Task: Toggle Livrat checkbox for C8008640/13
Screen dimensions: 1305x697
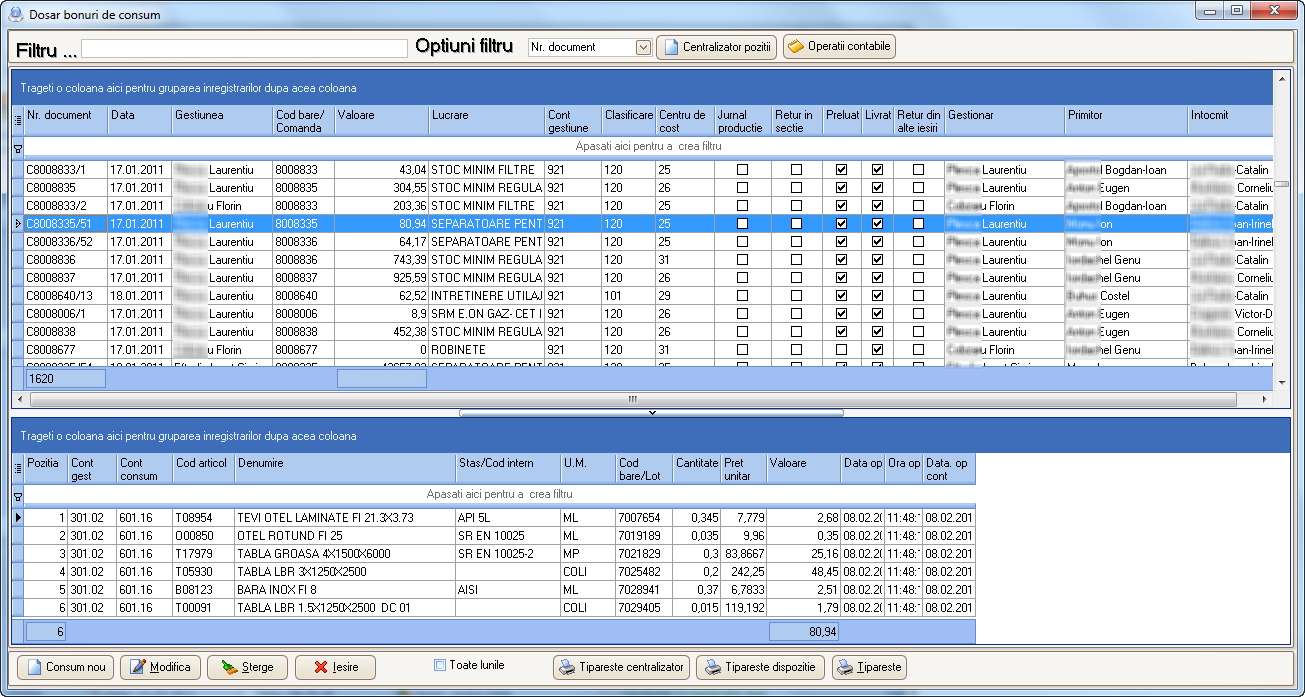Action: point(877,296)
